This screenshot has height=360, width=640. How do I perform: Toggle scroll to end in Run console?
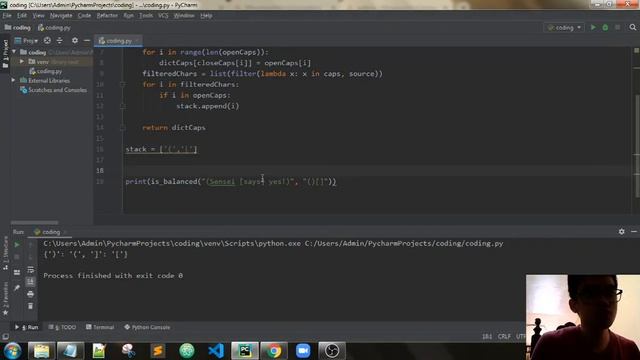click(31, 282)
